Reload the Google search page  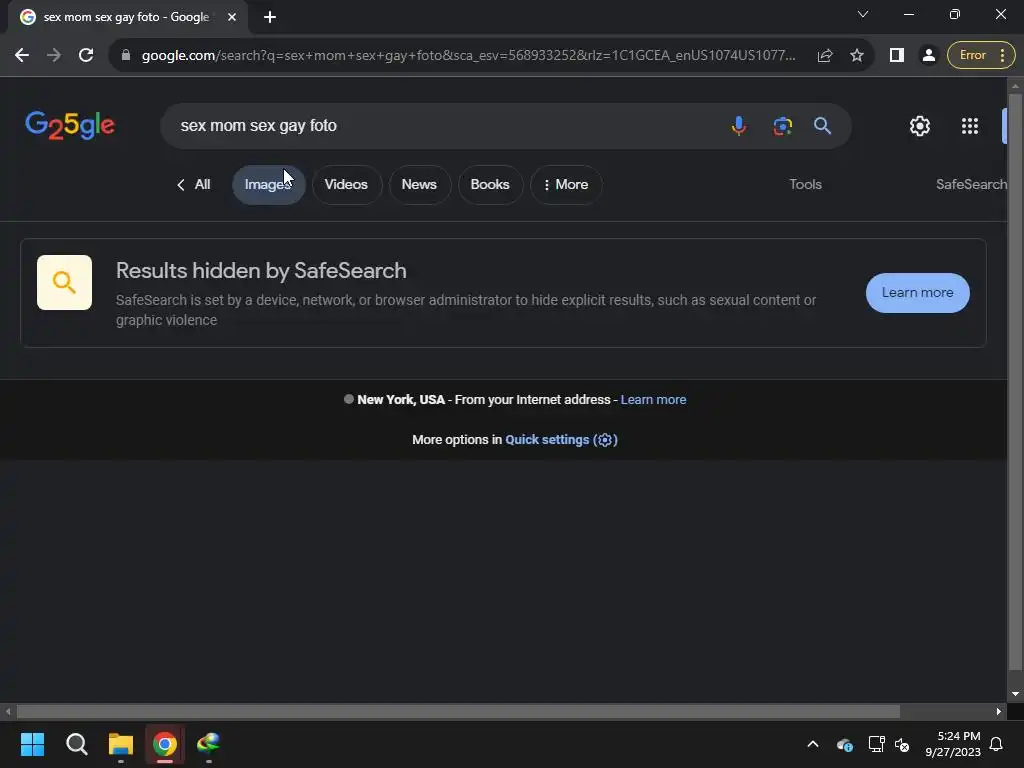click(x=86, y=56)
